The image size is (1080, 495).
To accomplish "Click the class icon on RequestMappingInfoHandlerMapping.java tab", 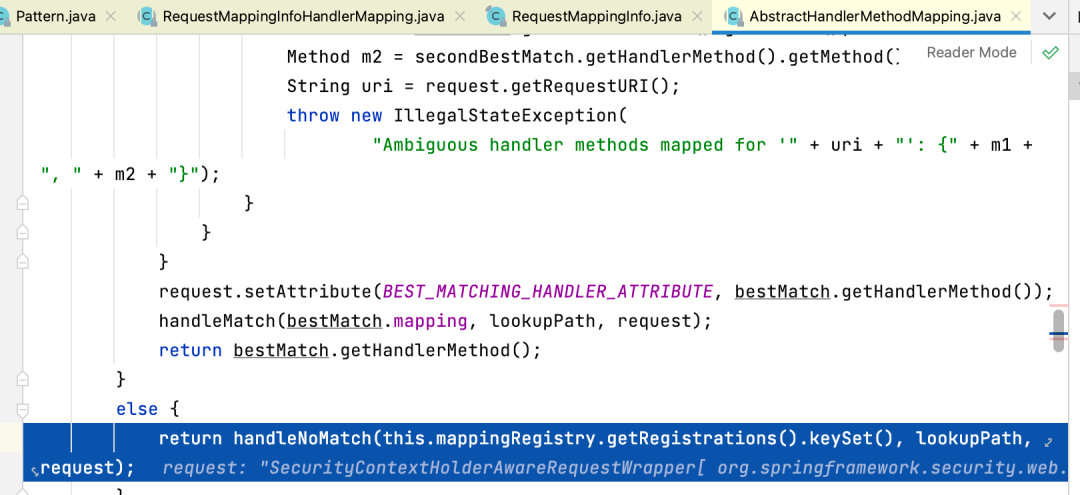I will [x=147, y=17].
